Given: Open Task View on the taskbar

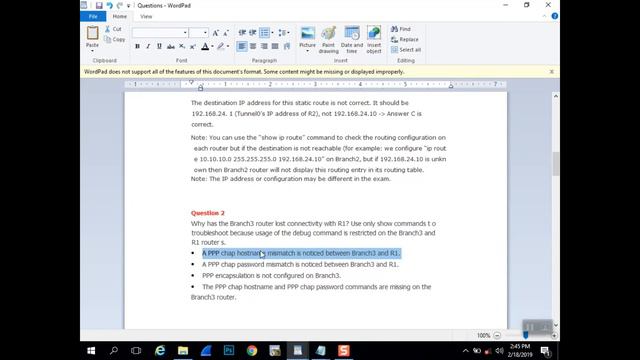Looking at the screenshot, I should [136, 351].
